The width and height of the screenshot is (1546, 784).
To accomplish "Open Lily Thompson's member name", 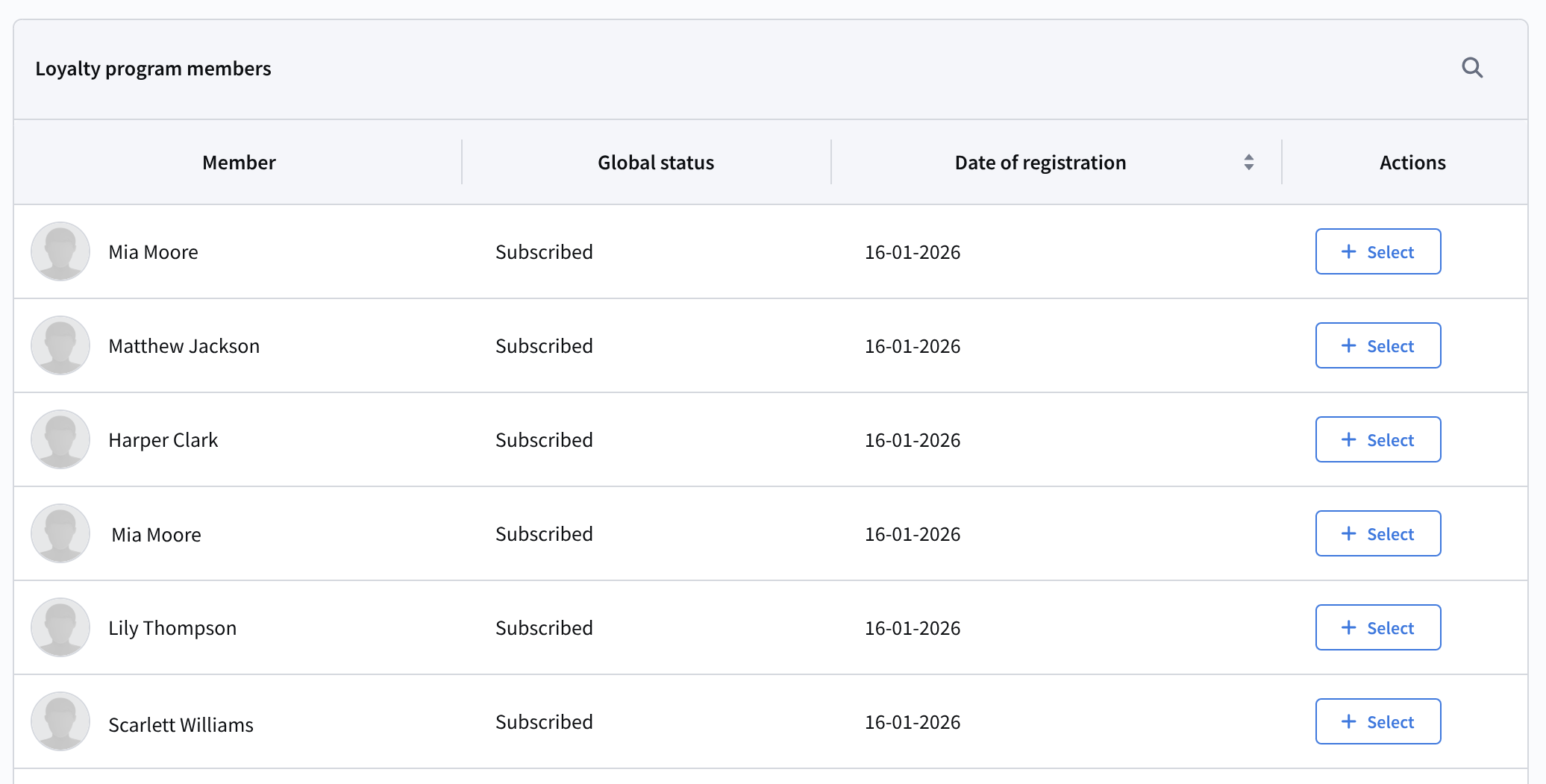I will click(172, 628).
